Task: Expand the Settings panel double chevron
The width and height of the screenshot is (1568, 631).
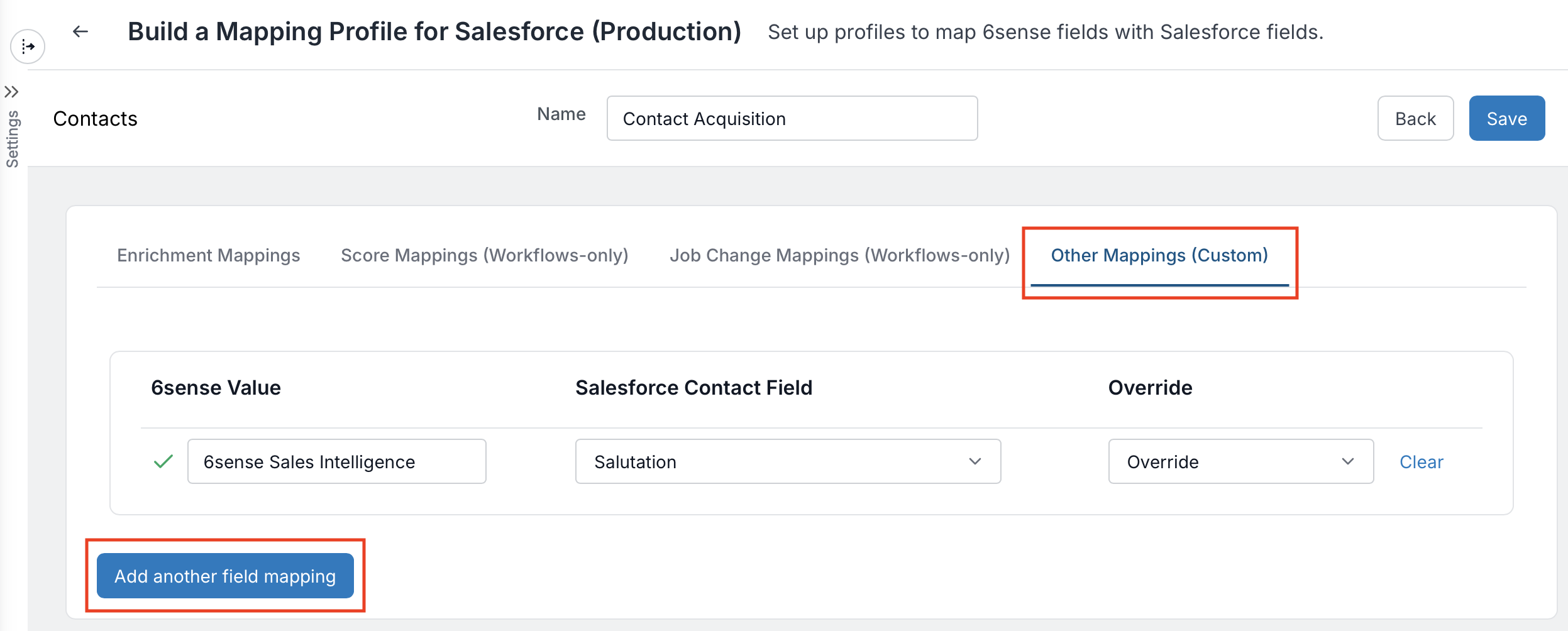Action: coord(11,92)
